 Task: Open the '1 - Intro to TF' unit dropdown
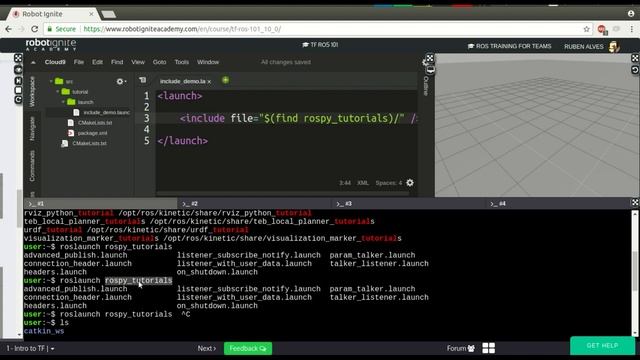pos(30,348)
